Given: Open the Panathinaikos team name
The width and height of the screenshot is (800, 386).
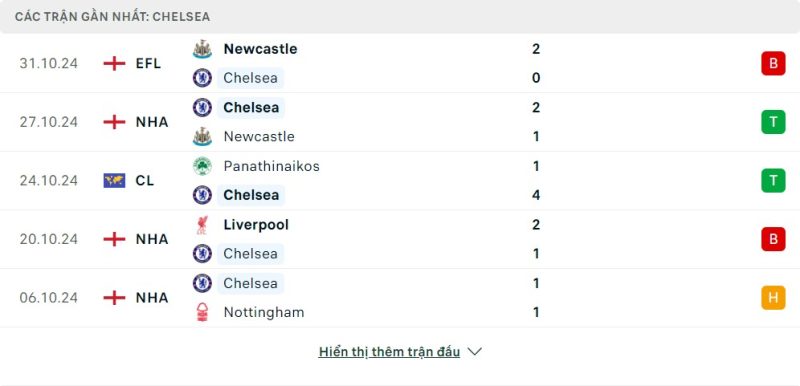Looking at the screenshot, I should (271, 166).
